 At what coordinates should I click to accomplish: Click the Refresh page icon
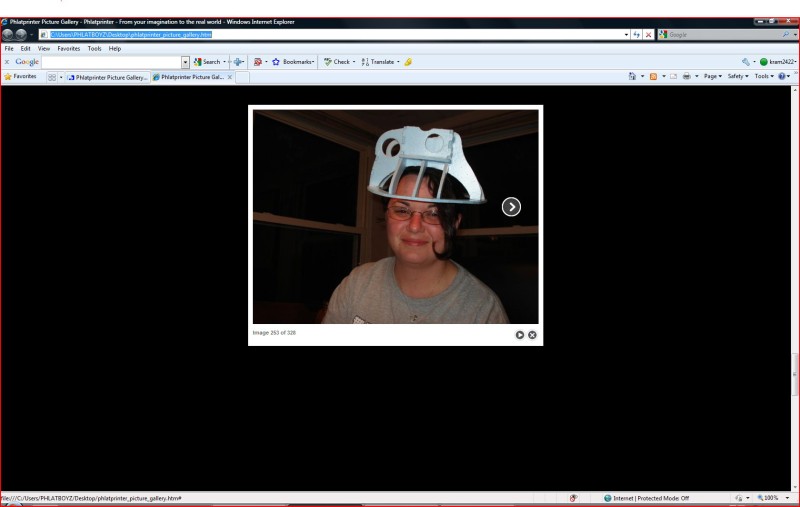click(637, 34)
